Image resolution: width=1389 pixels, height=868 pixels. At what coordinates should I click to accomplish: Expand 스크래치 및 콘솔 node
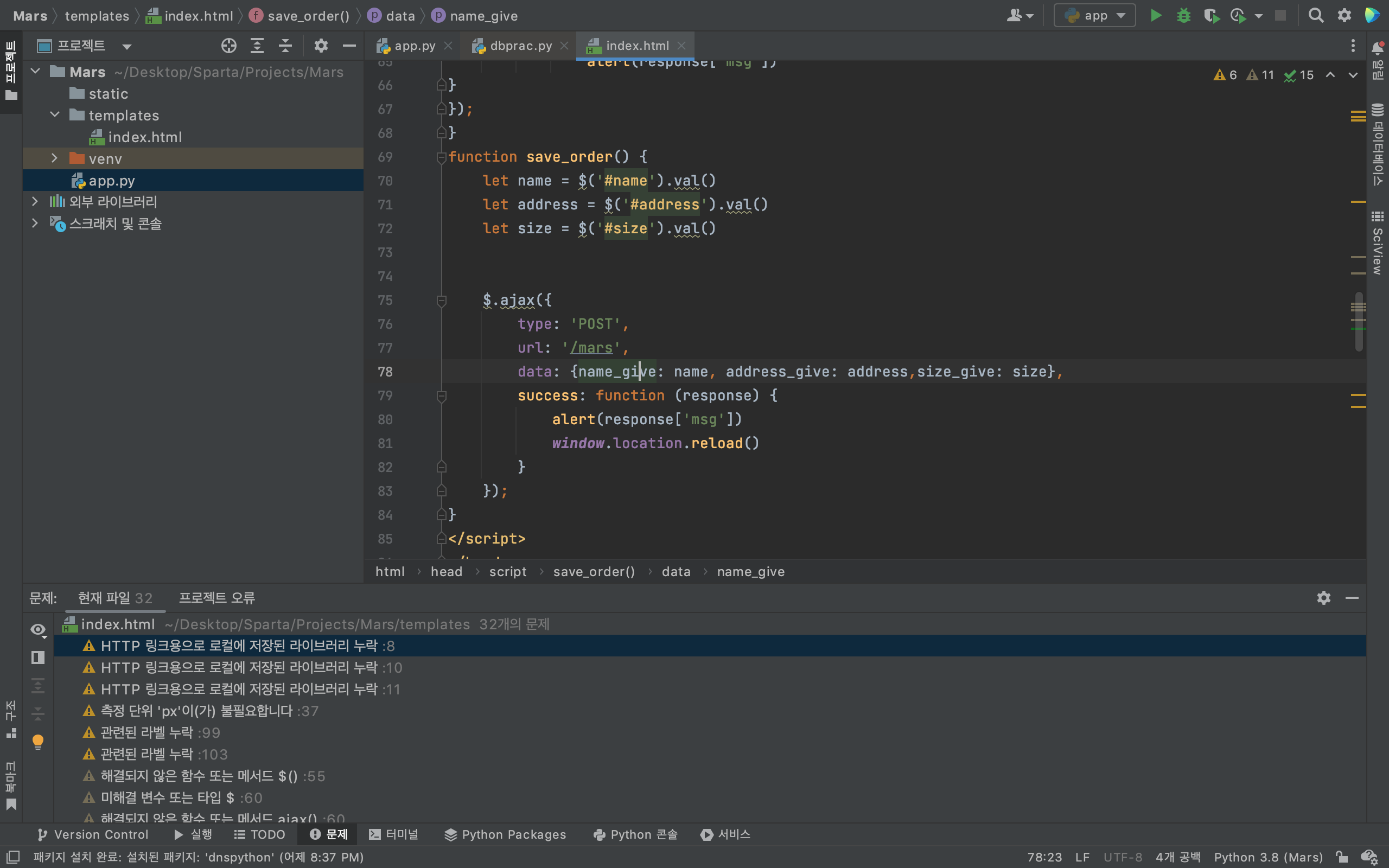[35, 224]
